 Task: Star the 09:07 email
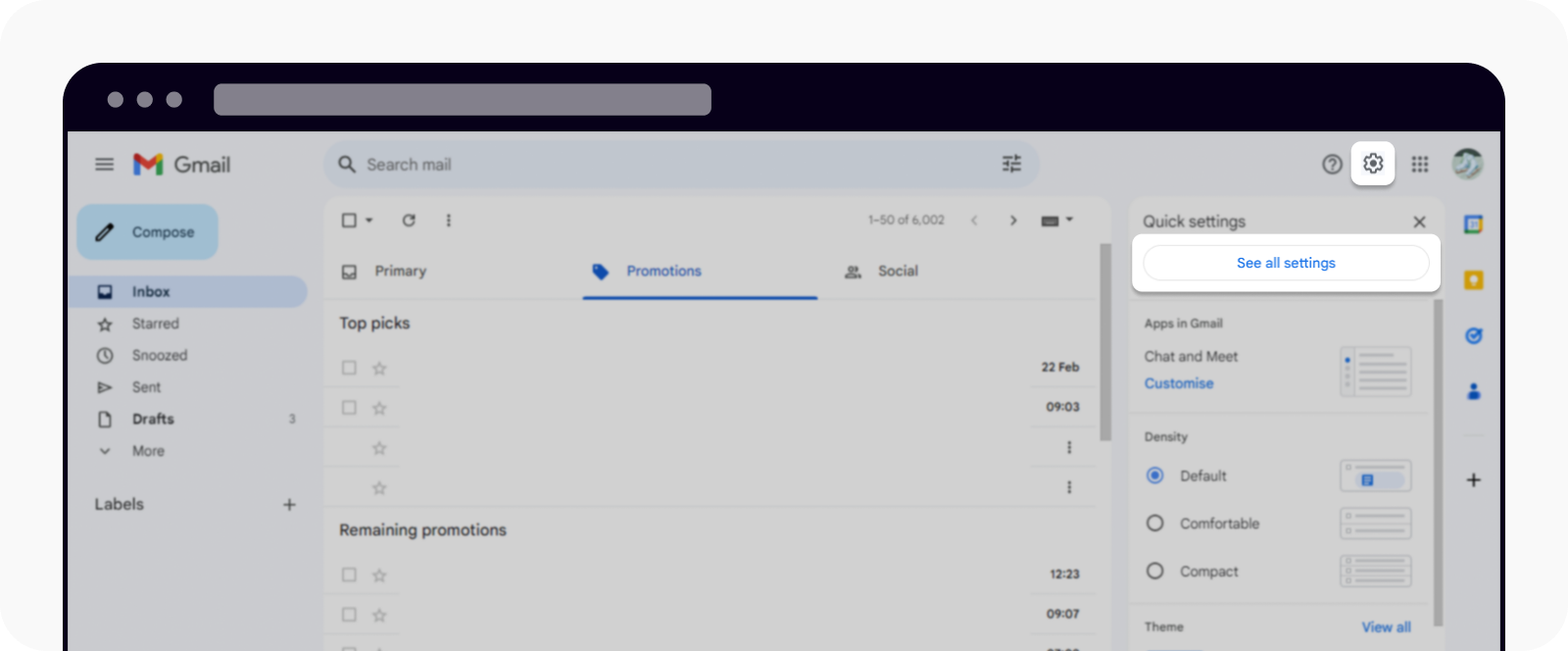click(379, 616)
